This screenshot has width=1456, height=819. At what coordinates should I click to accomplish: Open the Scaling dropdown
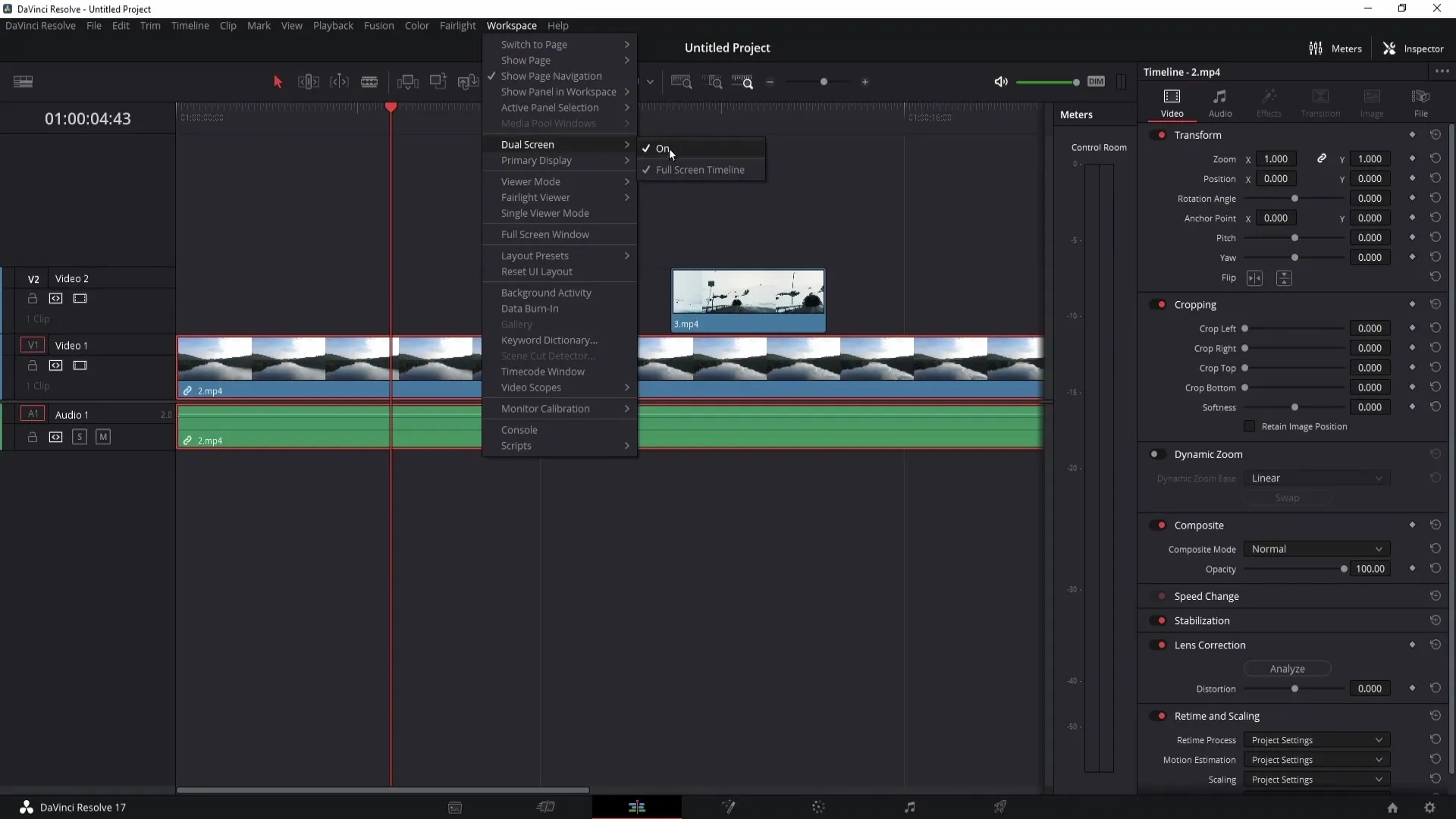tap(1316, 780)
